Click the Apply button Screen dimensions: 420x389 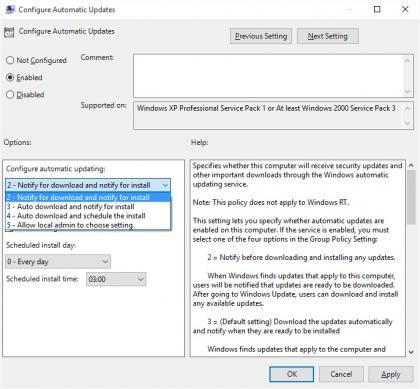(390, 374)
